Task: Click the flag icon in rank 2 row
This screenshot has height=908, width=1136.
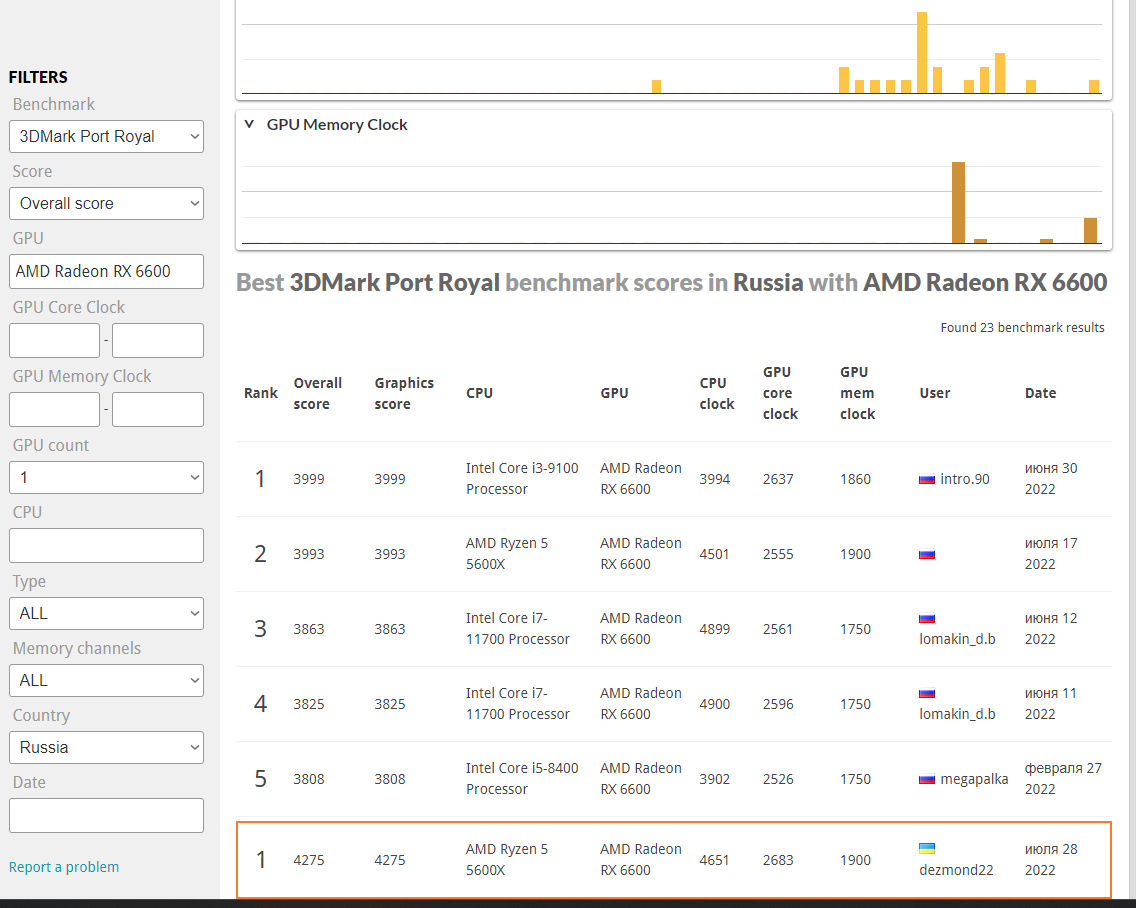Action: (927, 554)
